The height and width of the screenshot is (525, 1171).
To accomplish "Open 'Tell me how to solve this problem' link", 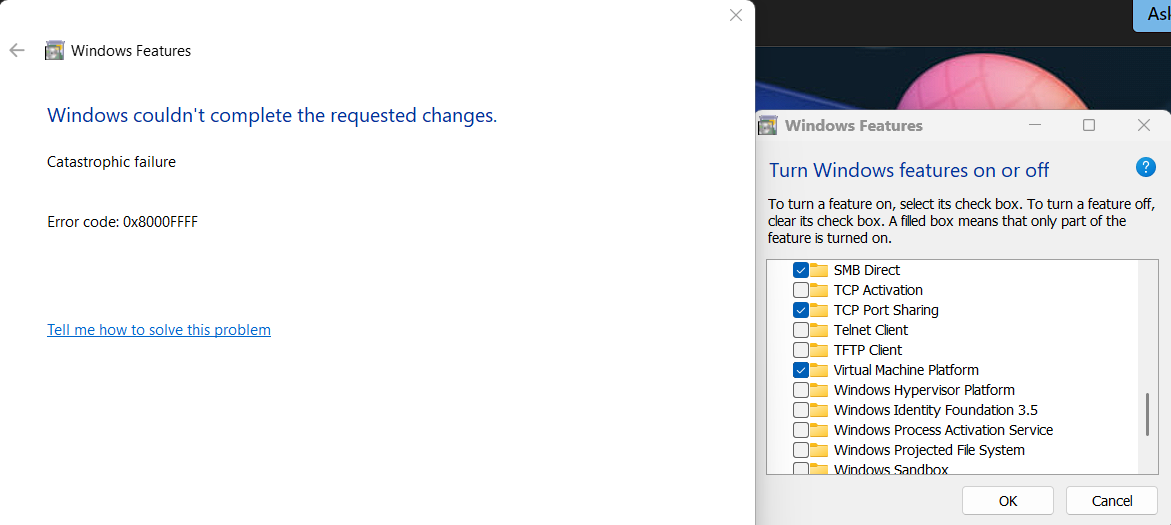I will click(158, 329).
